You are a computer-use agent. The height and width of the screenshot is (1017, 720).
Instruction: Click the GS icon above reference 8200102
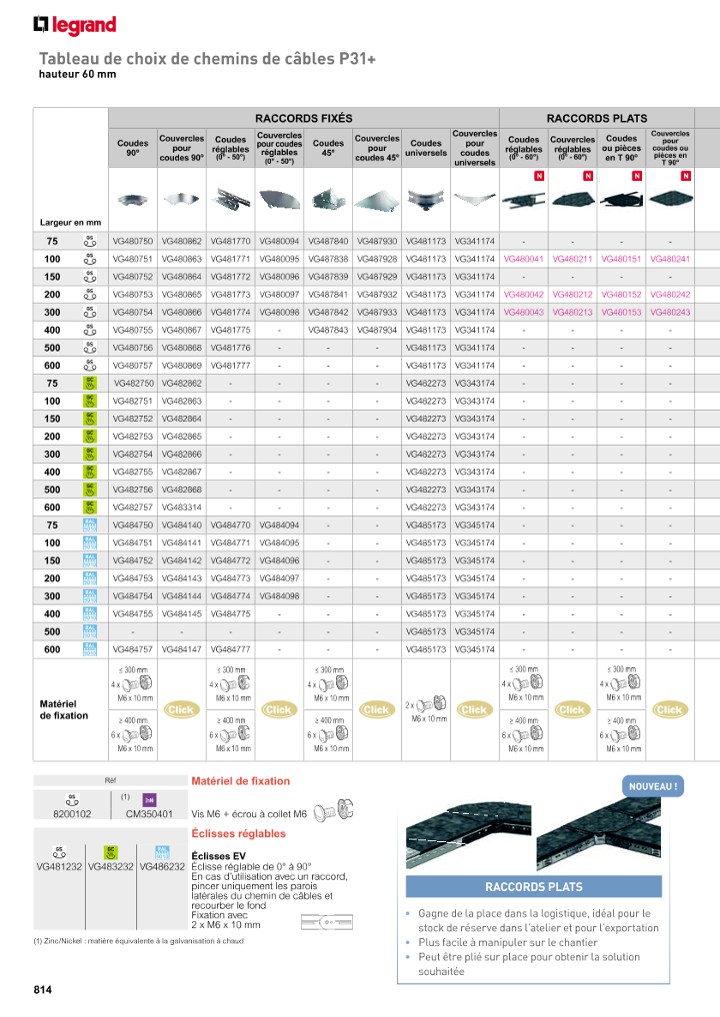72,799
